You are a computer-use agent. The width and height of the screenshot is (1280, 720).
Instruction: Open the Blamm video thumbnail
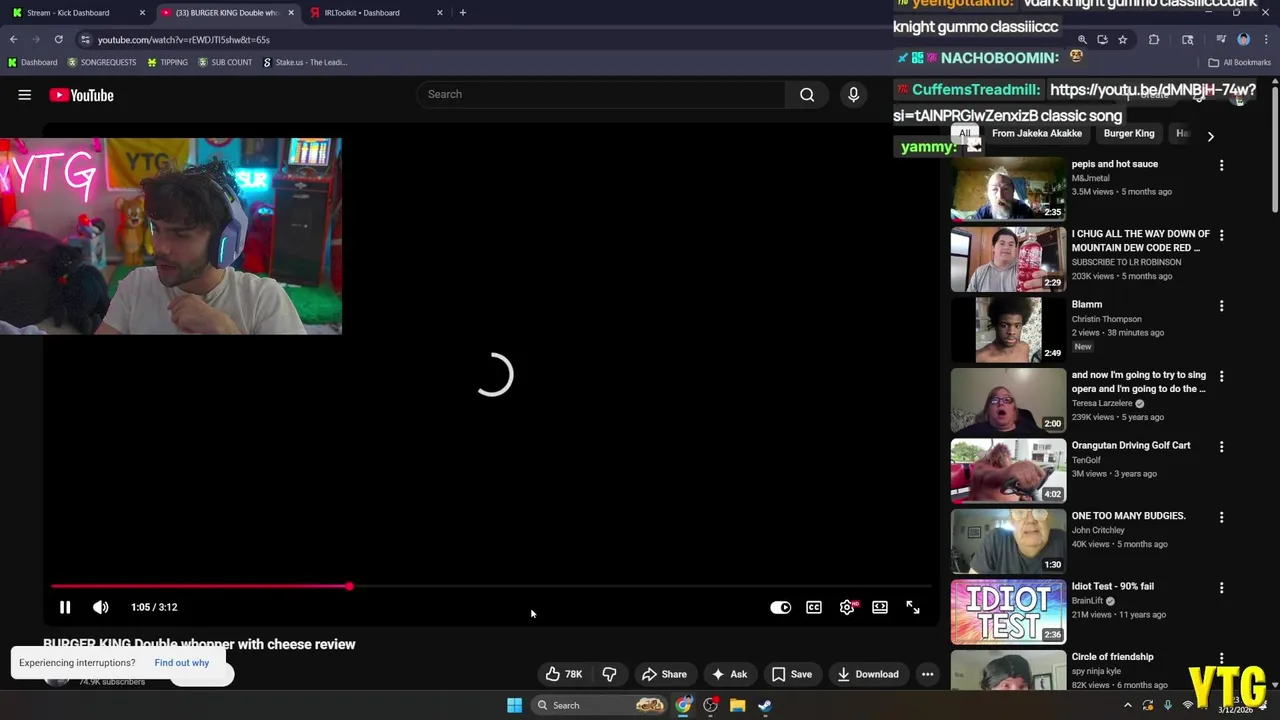(1008, 329)
